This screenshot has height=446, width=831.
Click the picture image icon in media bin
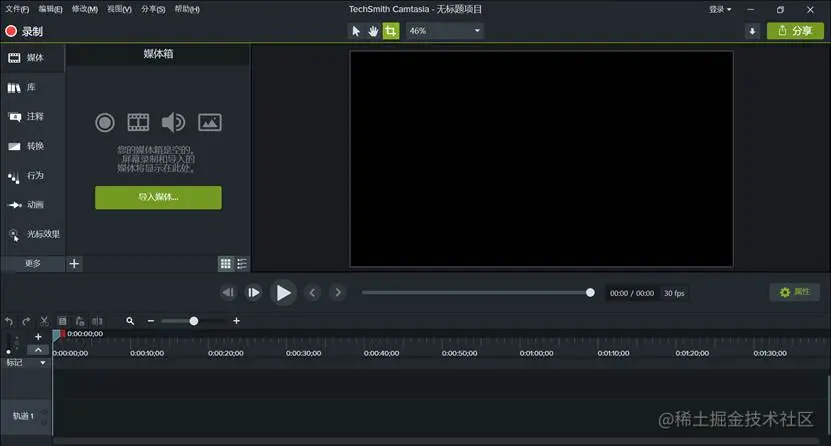[210, 122]
